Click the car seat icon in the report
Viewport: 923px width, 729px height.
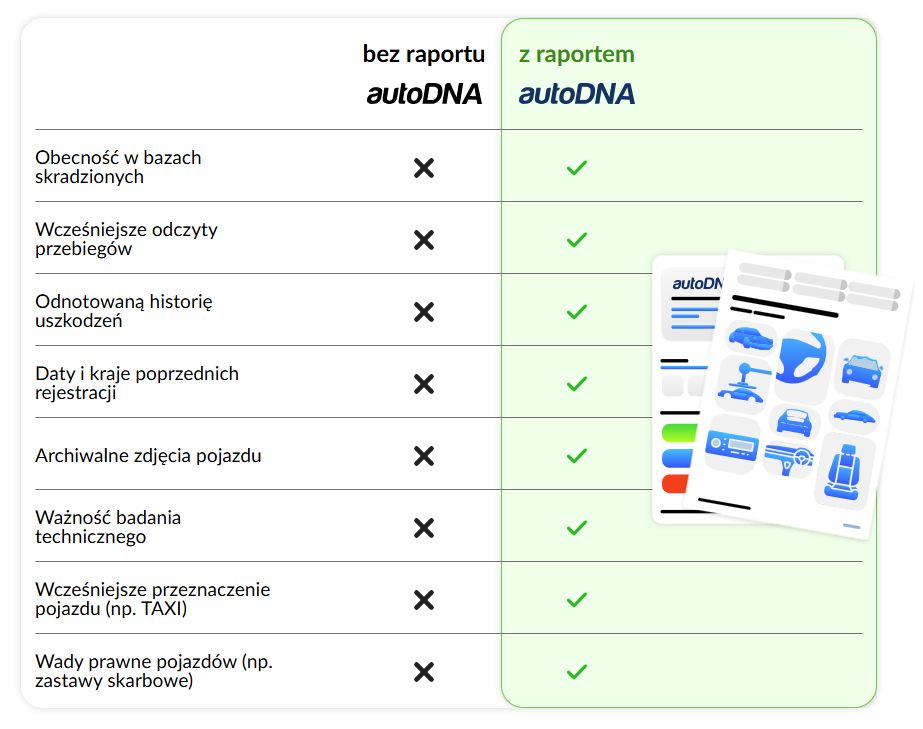844,471
